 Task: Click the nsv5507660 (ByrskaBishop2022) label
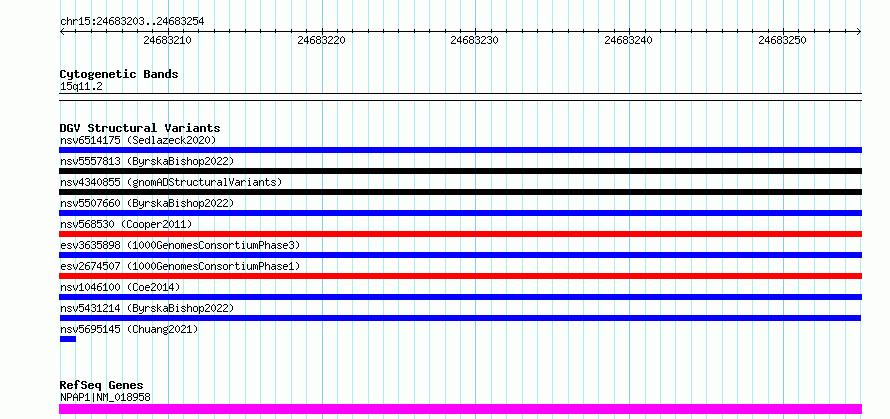147,203
